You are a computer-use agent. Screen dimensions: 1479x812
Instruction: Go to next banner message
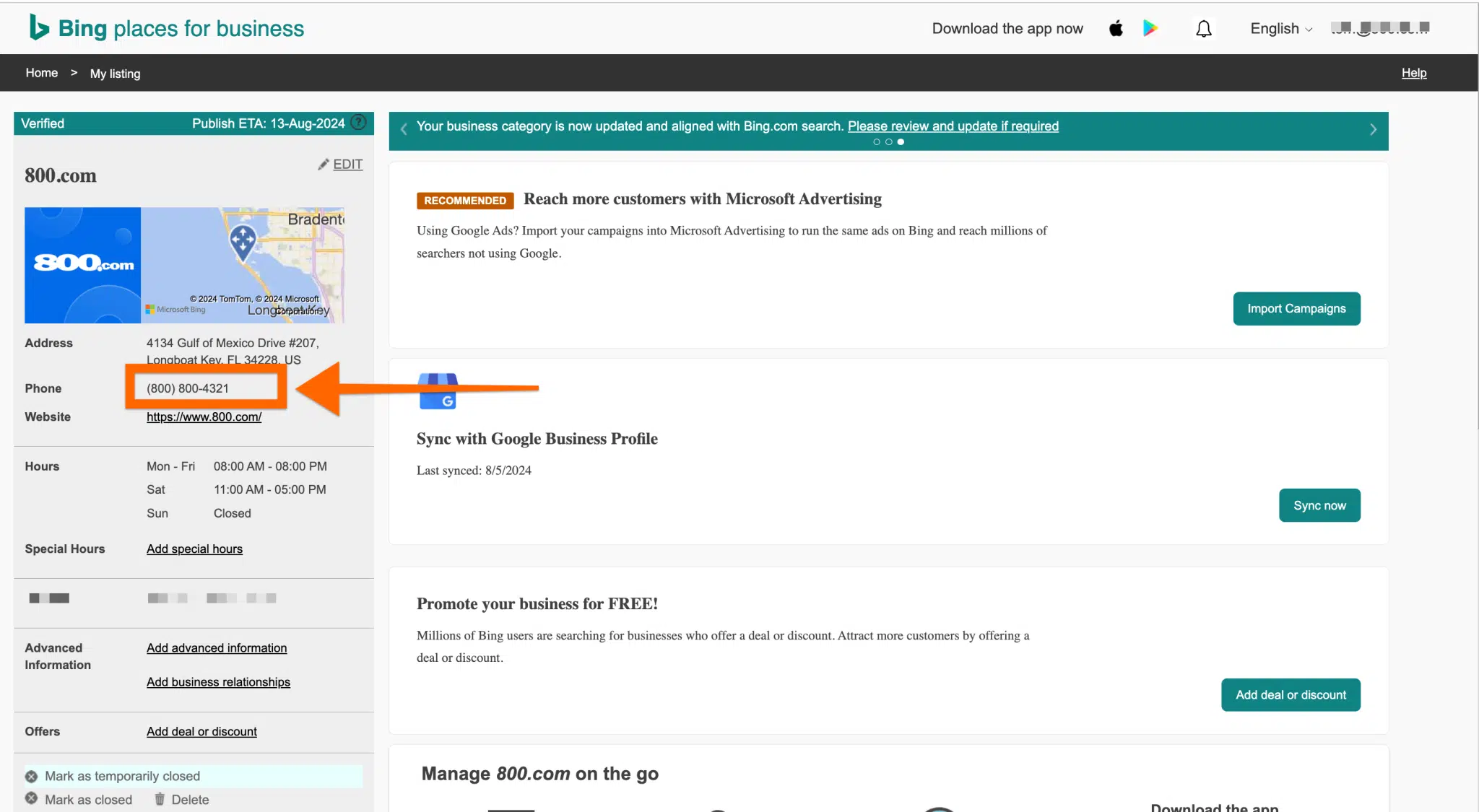tap(1373, 129)
